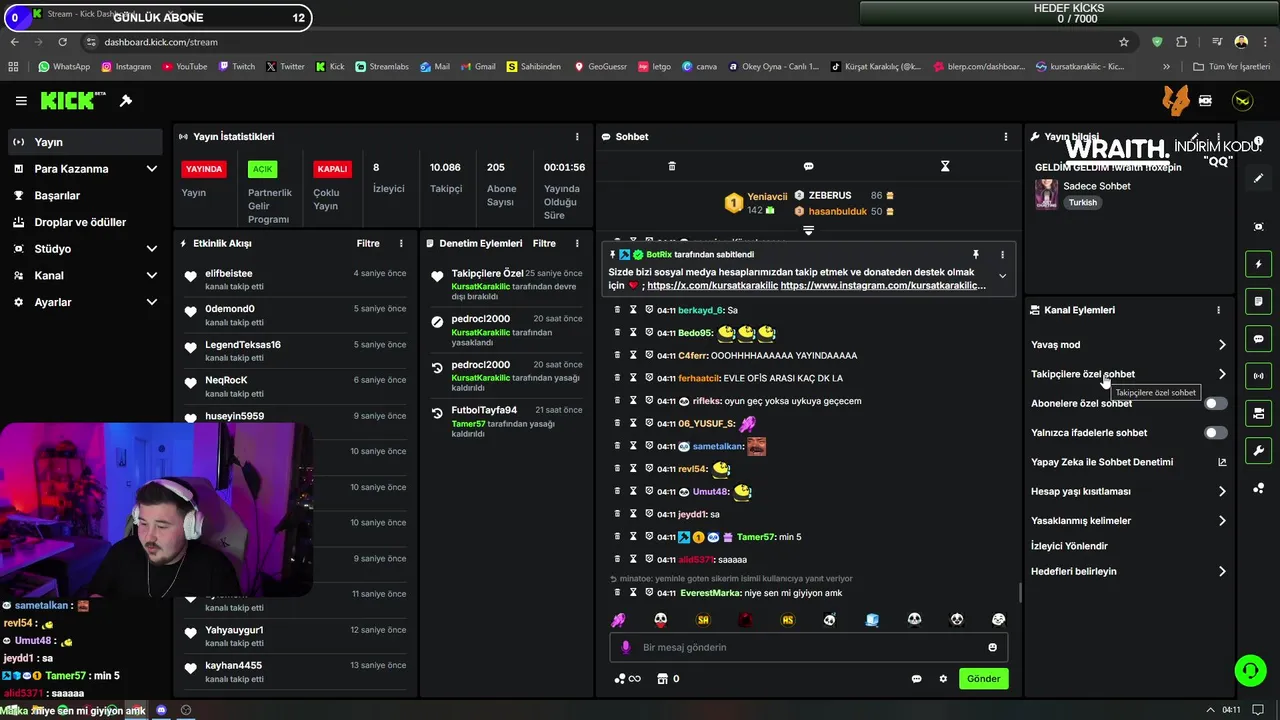The width and height of the screenshot is (1280, 720).
Task: Open the Yavaş mod options arrow
Action: 1222,345
